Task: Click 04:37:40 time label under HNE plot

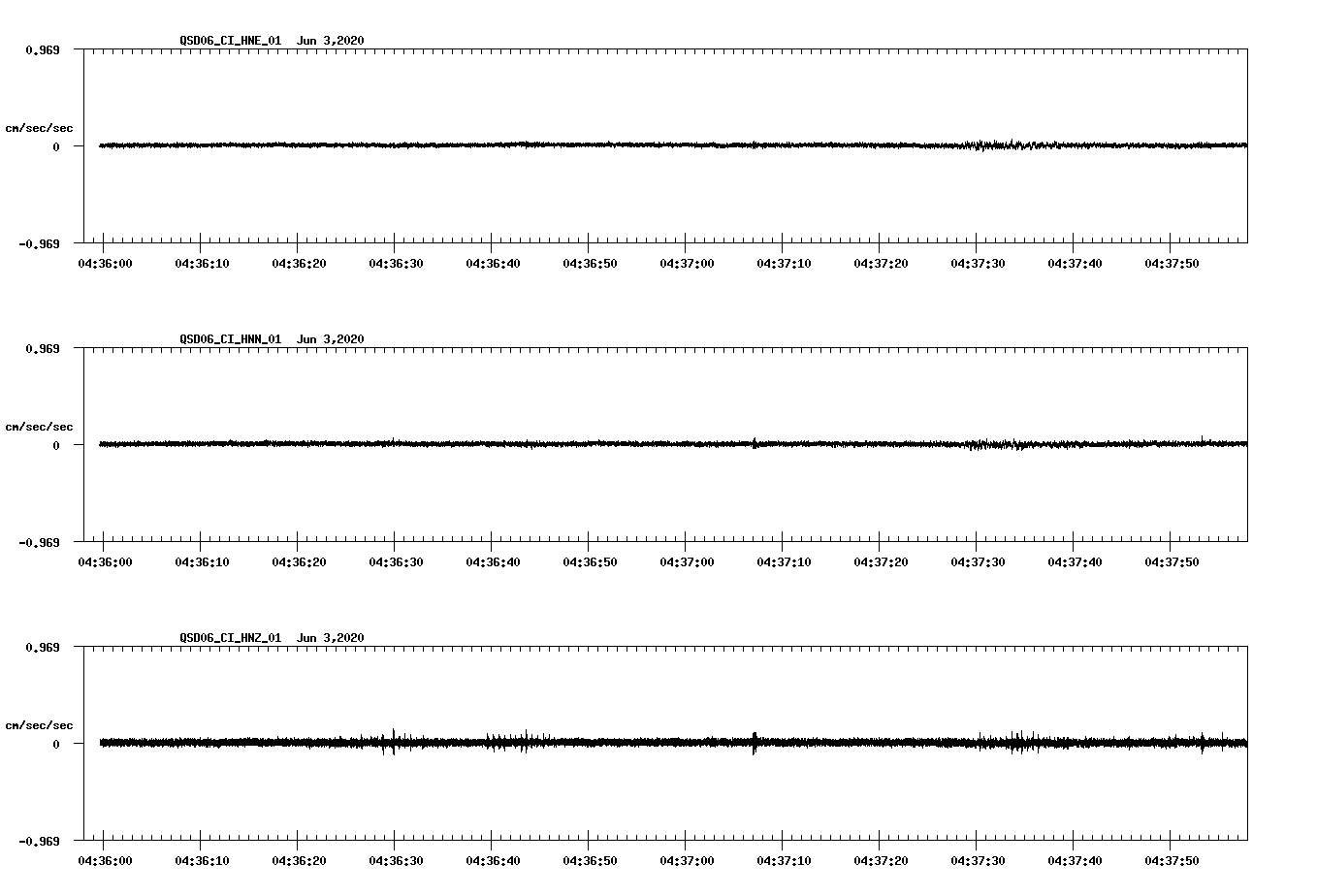Action: point(1075,264)
